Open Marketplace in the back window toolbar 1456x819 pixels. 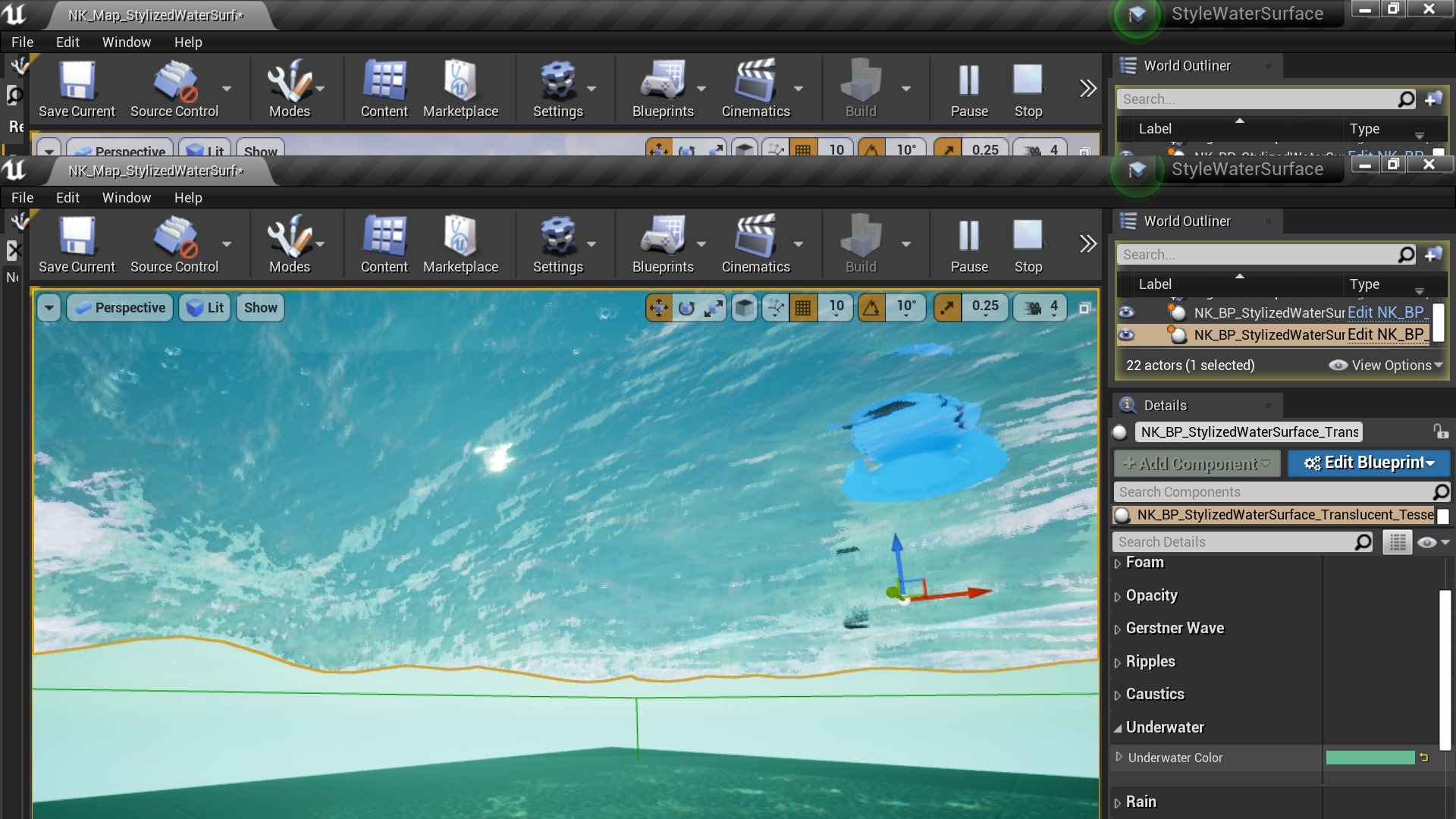[460, 89]
